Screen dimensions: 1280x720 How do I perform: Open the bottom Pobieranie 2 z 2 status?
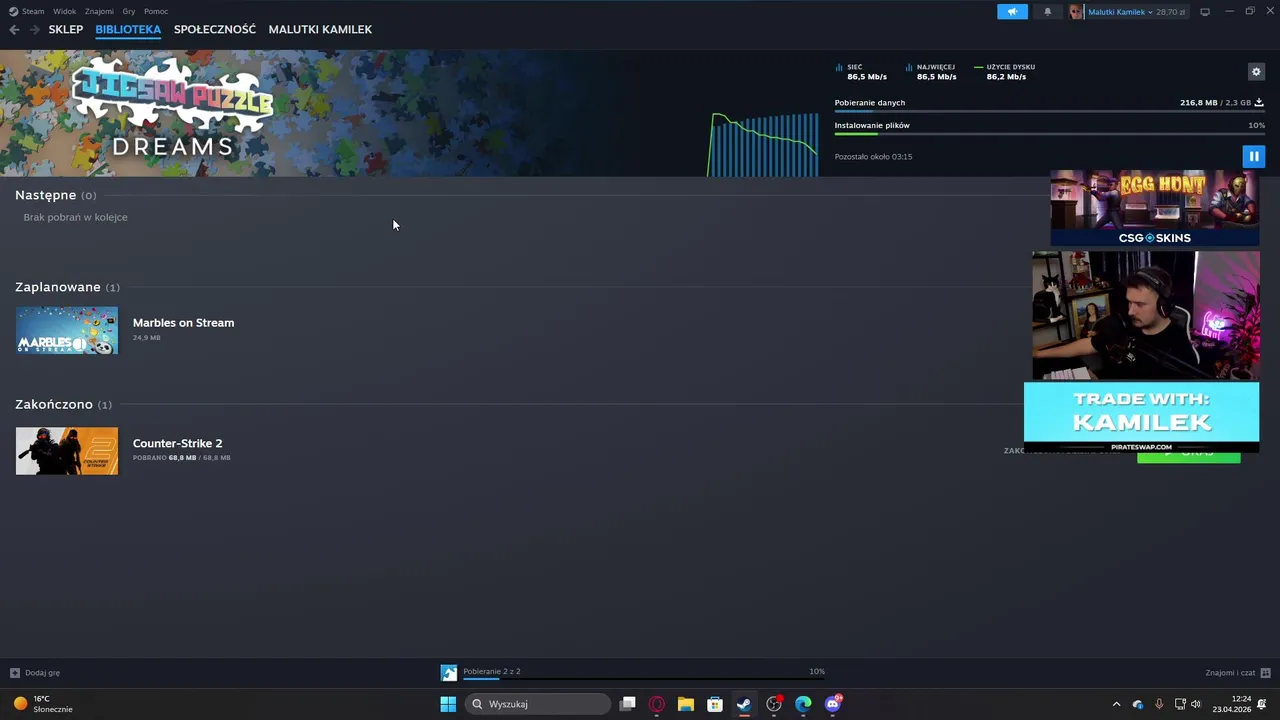[492, 672]
